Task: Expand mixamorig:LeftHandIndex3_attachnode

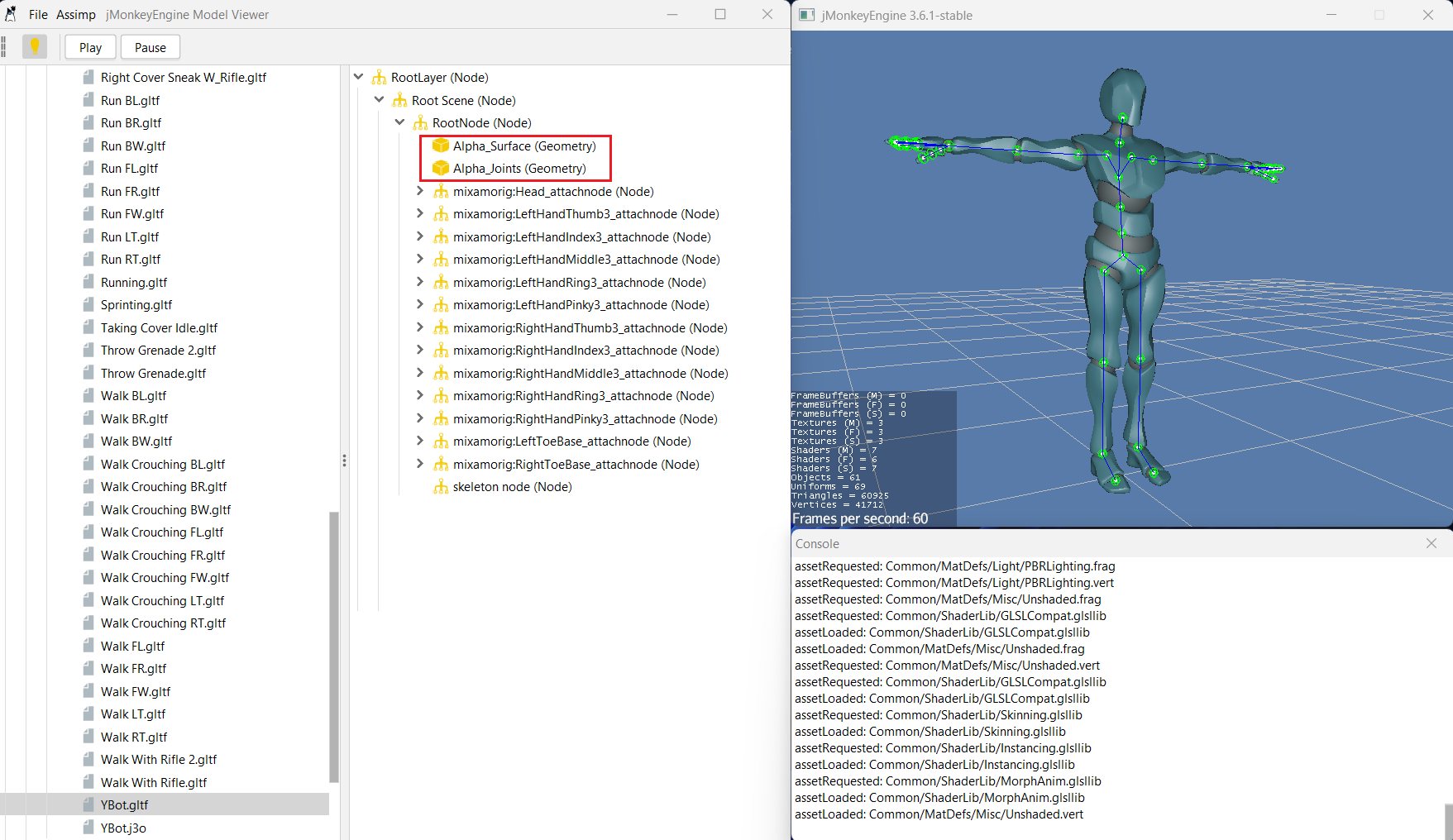Action: coord(420,236)
